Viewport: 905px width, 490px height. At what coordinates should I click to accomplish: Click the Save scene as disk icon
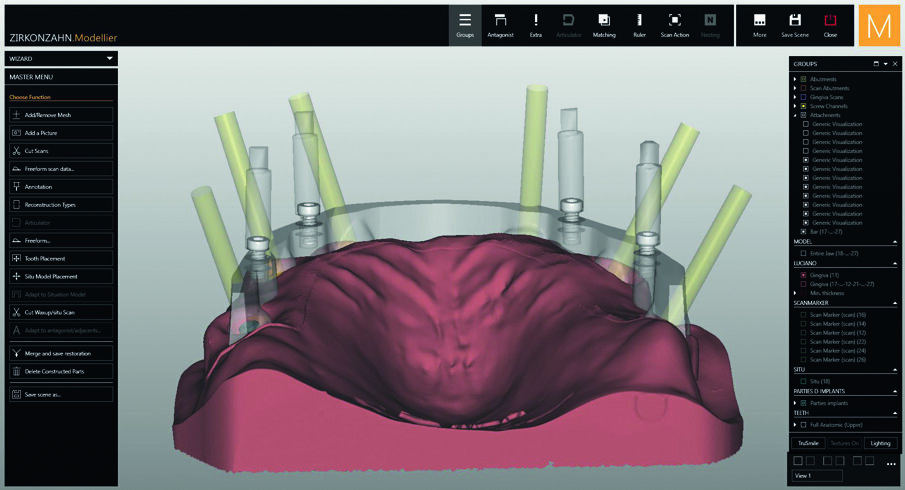tap(16, 394)
